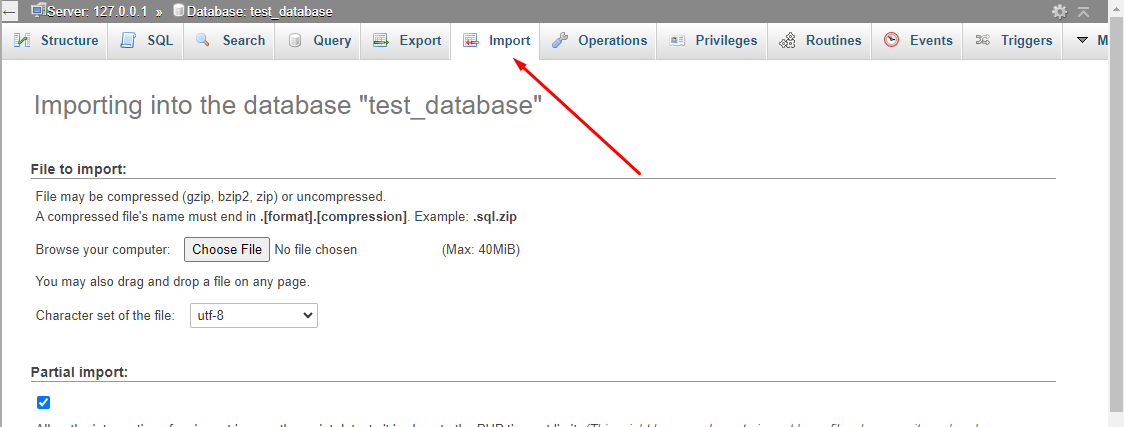The width and height of the screenshot is (1124, 427).
Task: Click the Privileges tab icon
Action: pyautogui.click(x=677, y=41)
